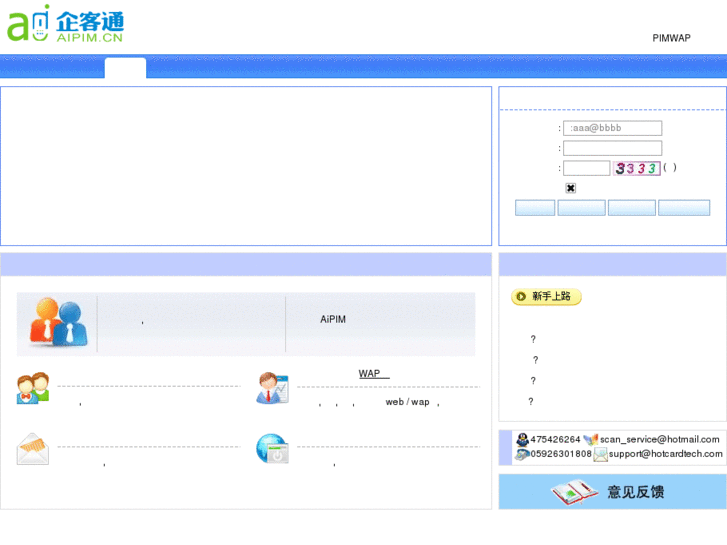Click the open envelope mail icon
The image size is (727, 545).
[32, 449]
